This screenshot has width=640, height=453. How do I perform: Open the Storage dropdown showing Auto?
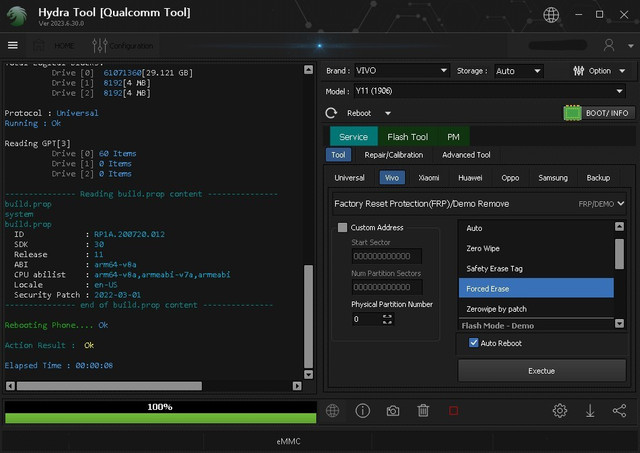[518, 71]
